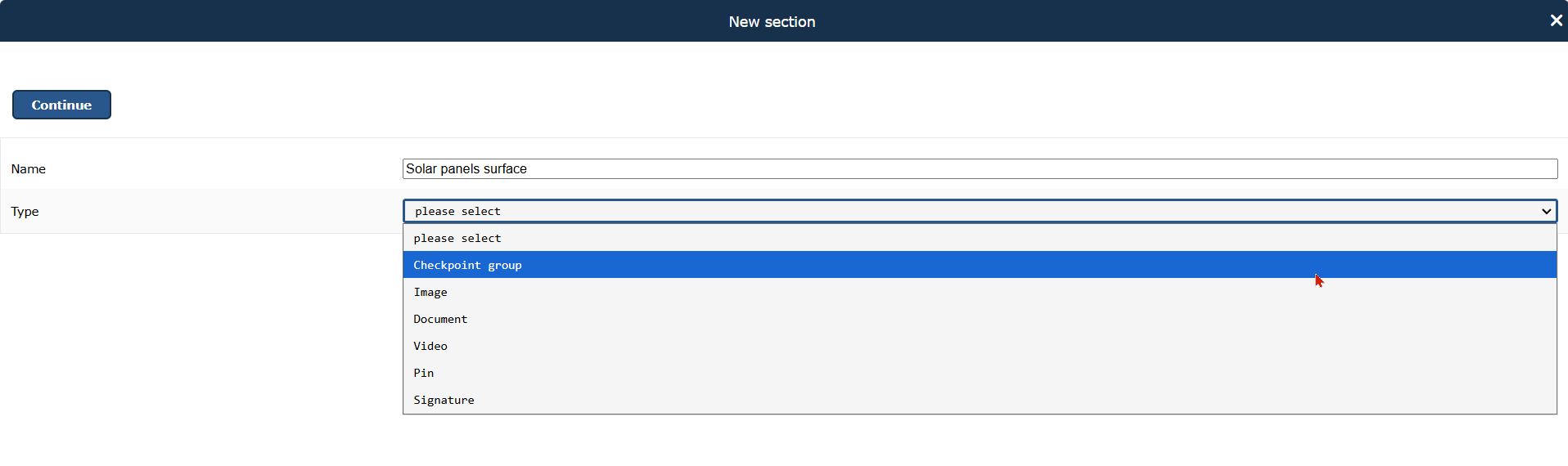Viewport: 1568px width, 466px height.
Task: Click the 'New section' dialog title
Action: pyautogui.click(x=772, y=21)
